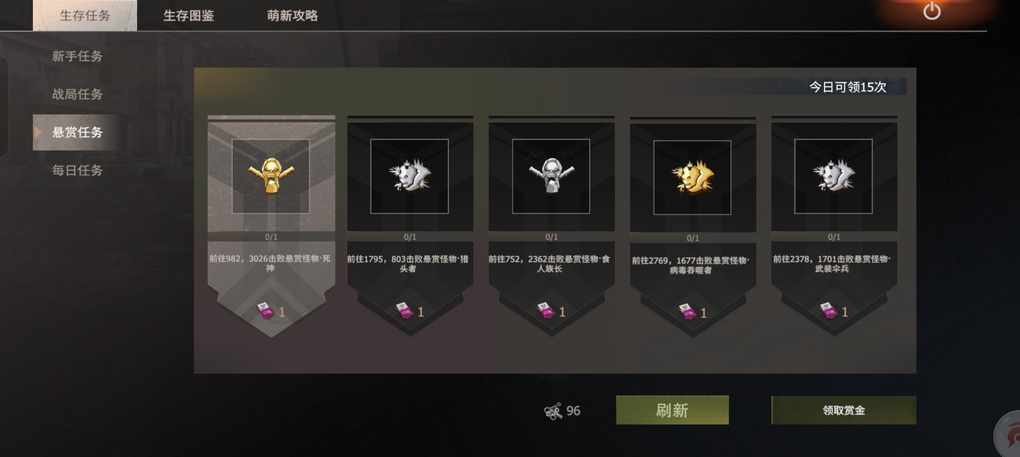Viewport: 1020px width, 457px height.
Task: Open the 生存图鉴 tab
Action: [x=188, y=16]
